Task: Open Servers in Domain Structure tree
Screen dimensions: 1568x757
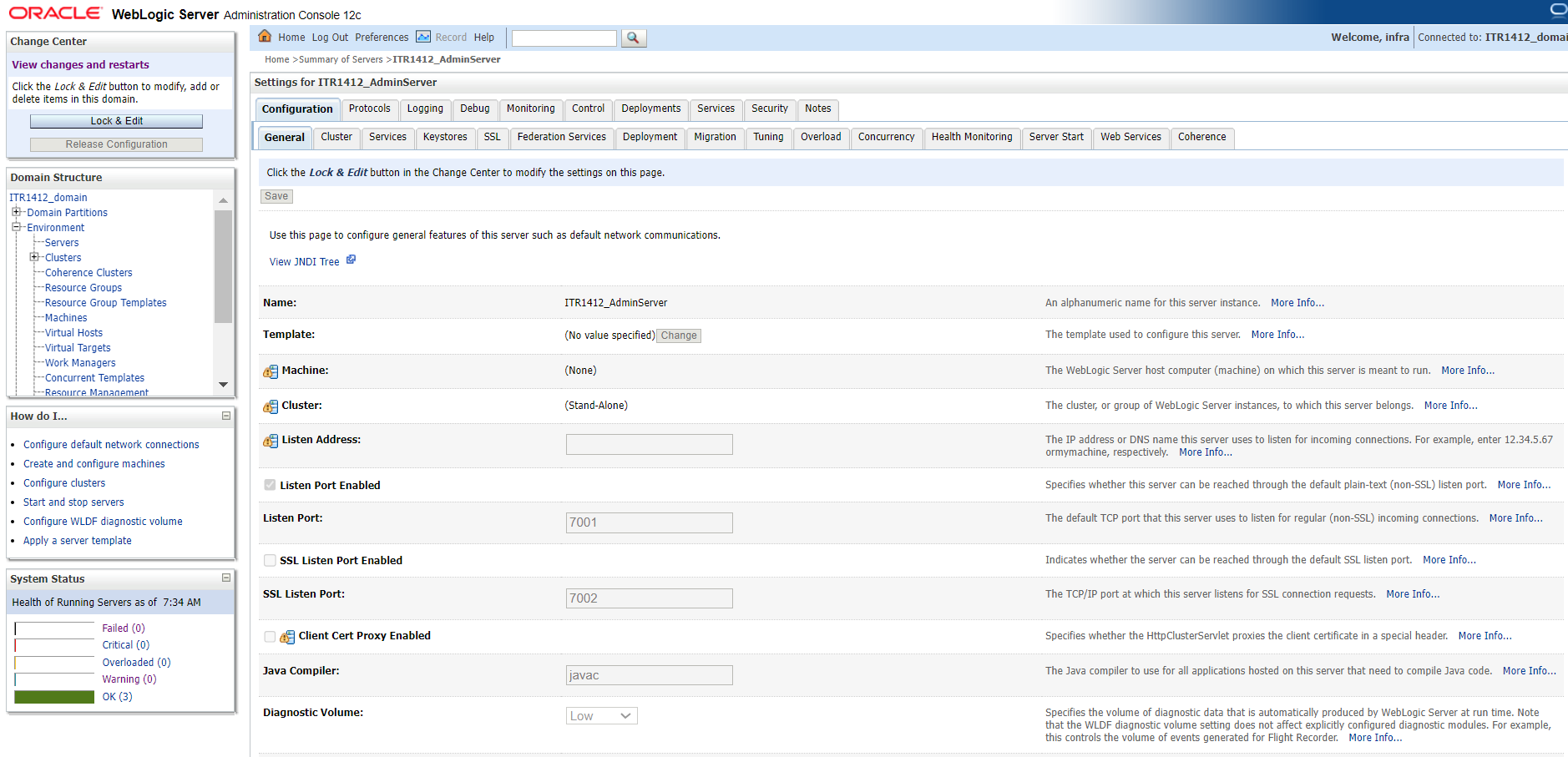Action: tap(62, 243)
